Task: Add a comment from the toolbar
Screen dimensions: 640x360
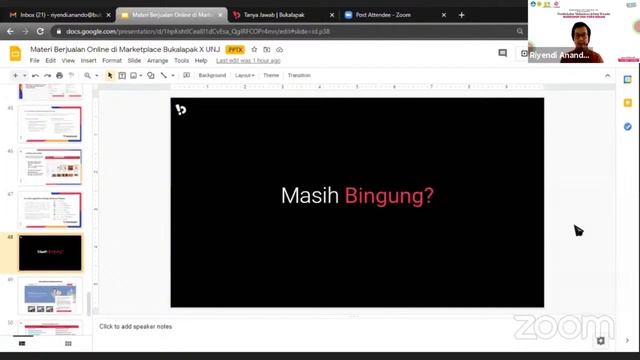Action: click(187, 76)
